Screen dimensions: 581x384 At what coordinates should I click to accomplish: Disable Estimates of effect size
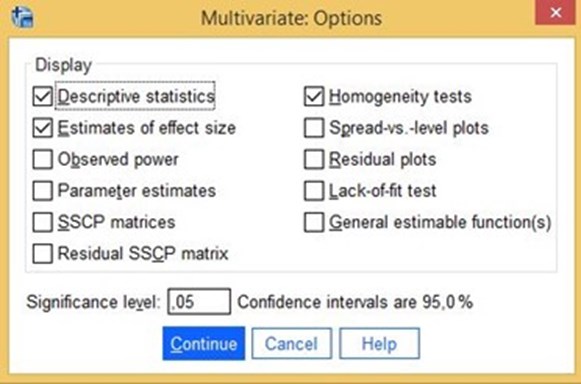coord(43,128)
